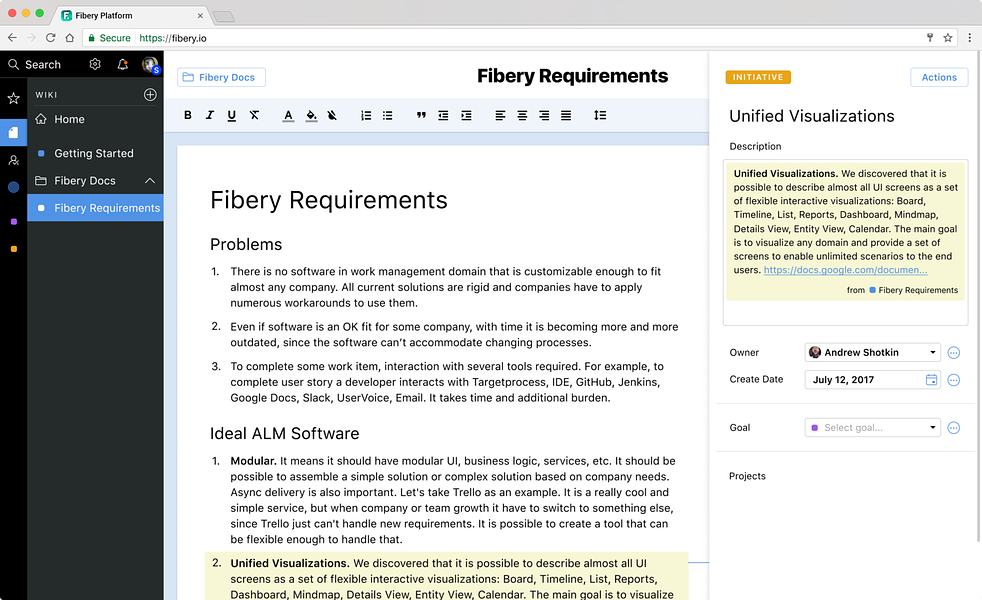Follow the 'Fibery Requirements' source link in description
Screen dimensions: 982x600
coord(914,290)
